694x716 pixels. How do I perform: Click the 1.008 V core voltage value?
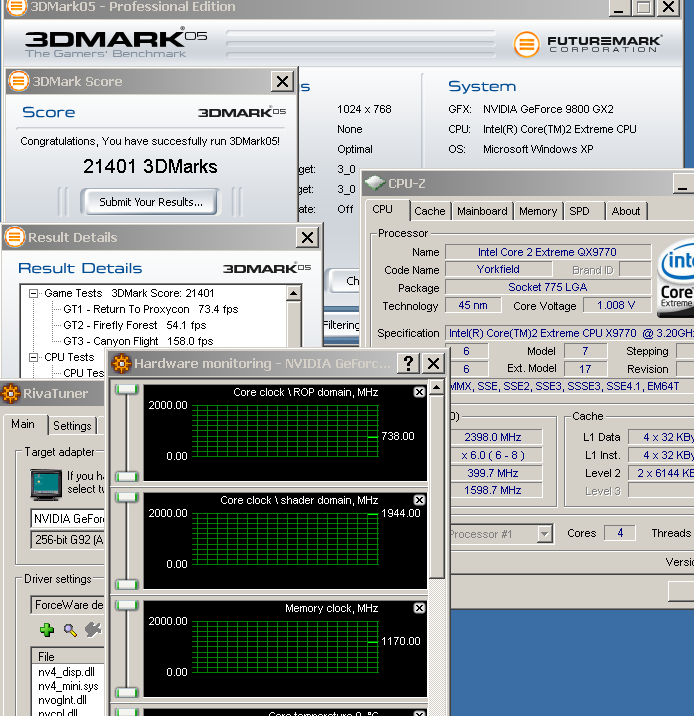616,305
